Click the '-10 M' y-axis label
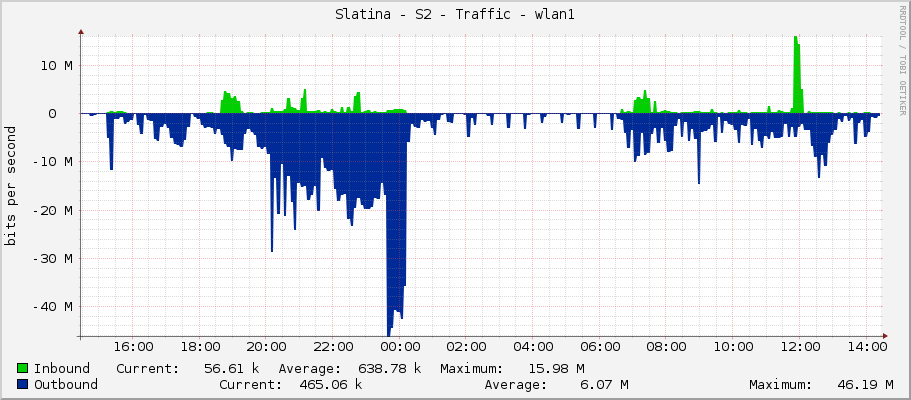The image size is (911, 400). click(x=52, y=162)
